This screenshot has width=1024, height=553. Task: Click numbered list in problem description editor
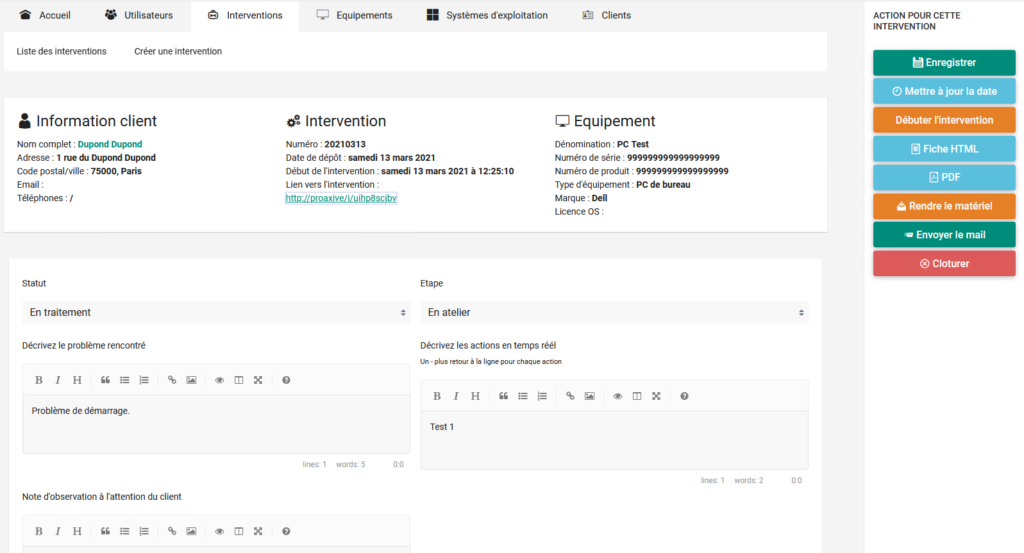[x=144, y=380]
